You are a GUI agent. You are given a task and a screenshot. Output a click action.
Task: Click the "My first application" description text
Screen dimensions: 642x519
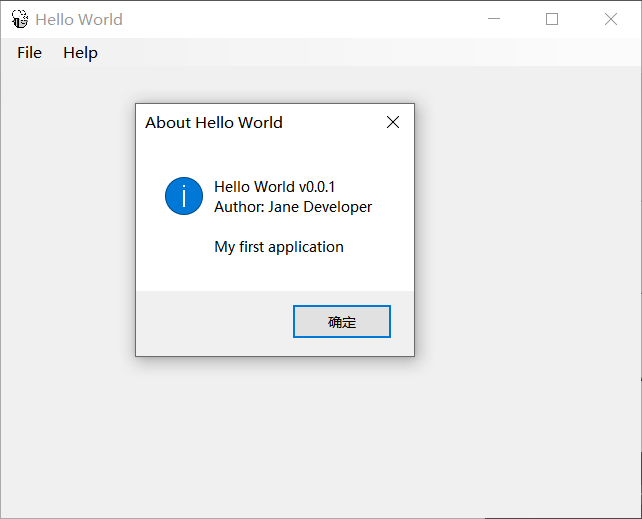[279, 247]
